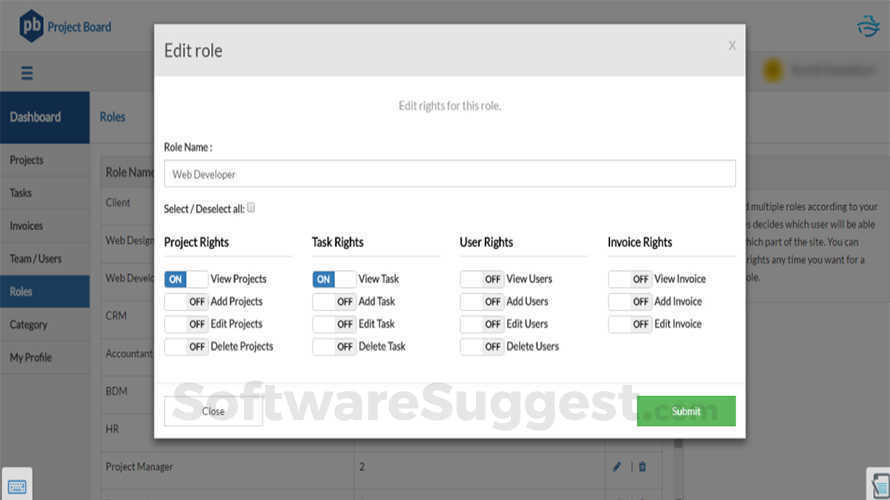Click the Close button in the dialog
The image size is (890, 500).
tap(213, 411)
